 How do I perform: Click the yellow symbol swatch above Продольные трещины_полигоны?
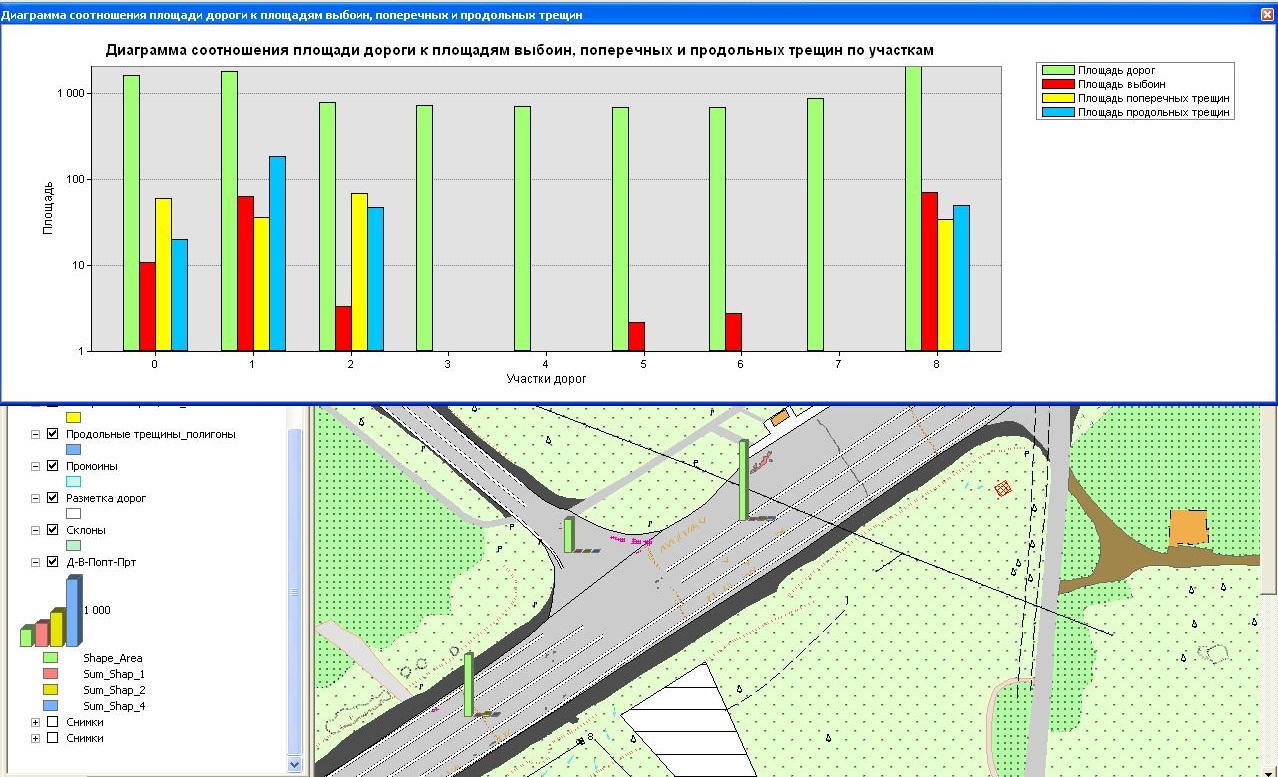click(73, 416)
